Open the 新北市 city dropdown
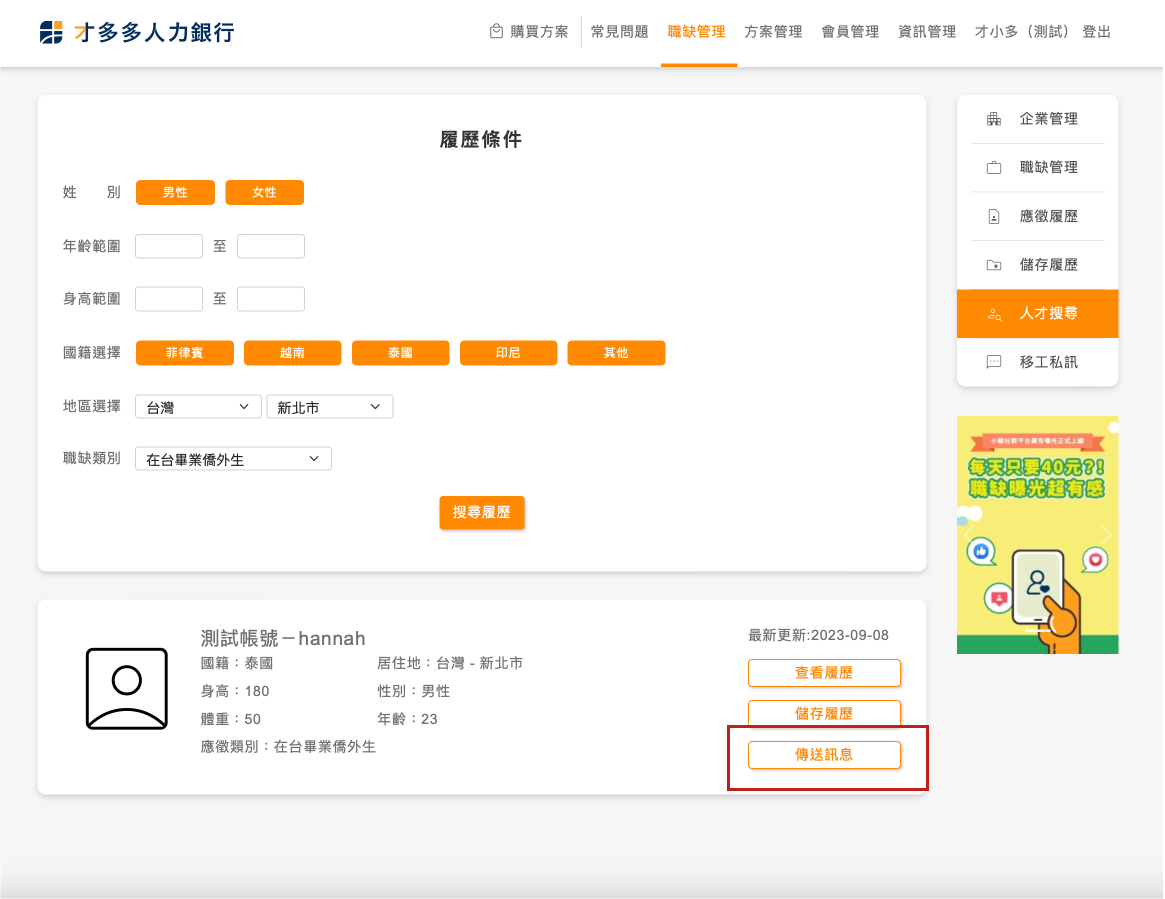The height and width of the screenshot is (899, 1165). point(329,407)
